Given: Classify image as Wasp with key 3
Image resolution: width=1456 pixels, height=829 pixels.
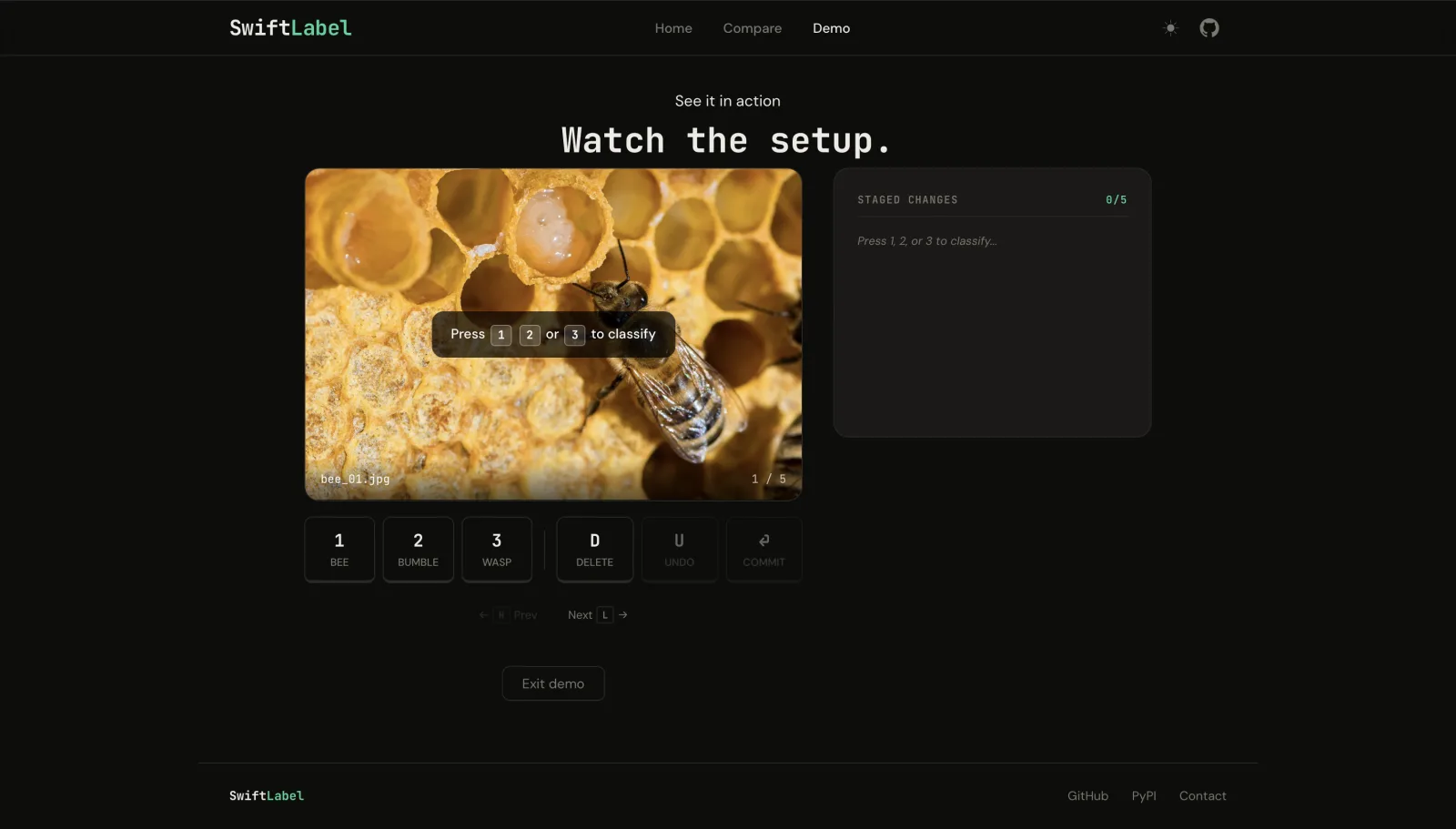Looking at the screenshot, I should (497, 550).
